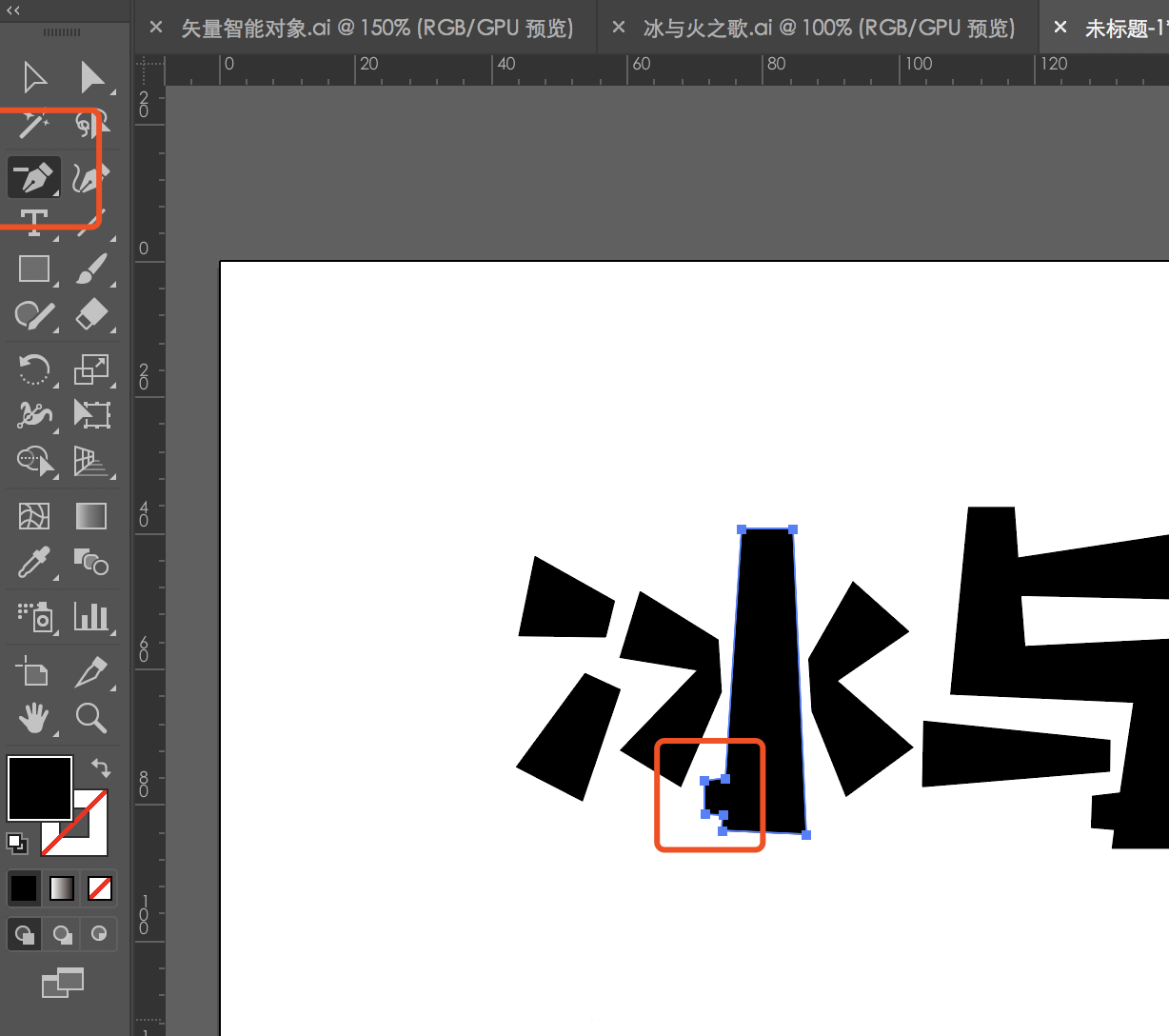Image resolution: width=1169 pixels, height=1036 pixels.
Task: Open the change screen mode button
Action: point(63,982)
